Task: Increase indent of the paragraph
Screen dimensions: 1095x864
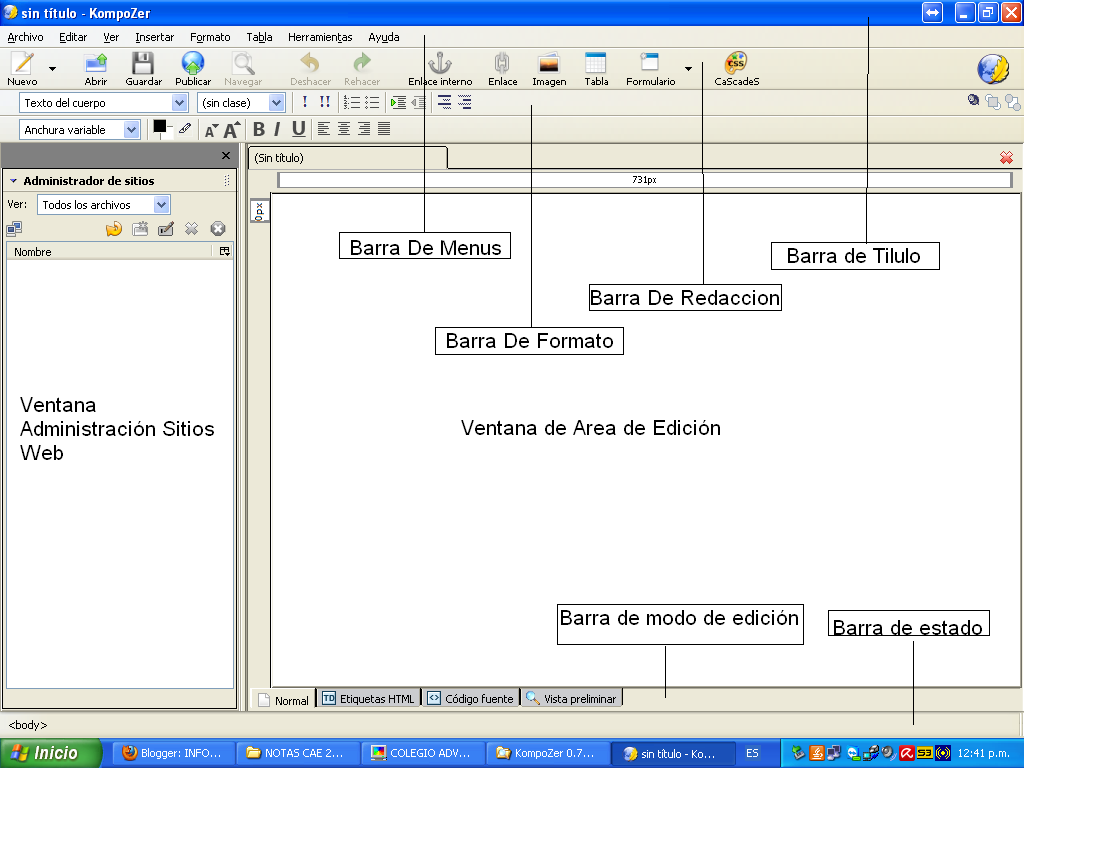Action: [x=399, y=103]
